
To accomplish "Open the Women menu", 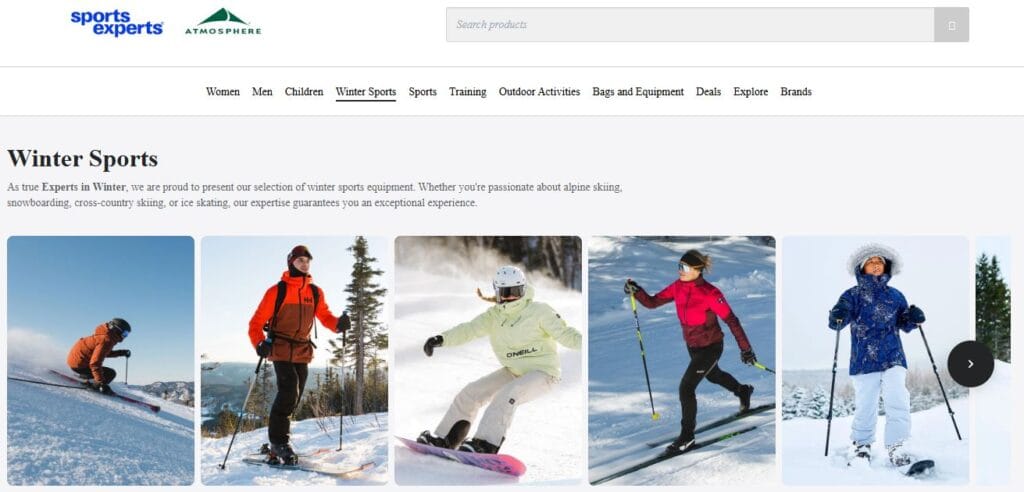I will click(x=223, y=92).
